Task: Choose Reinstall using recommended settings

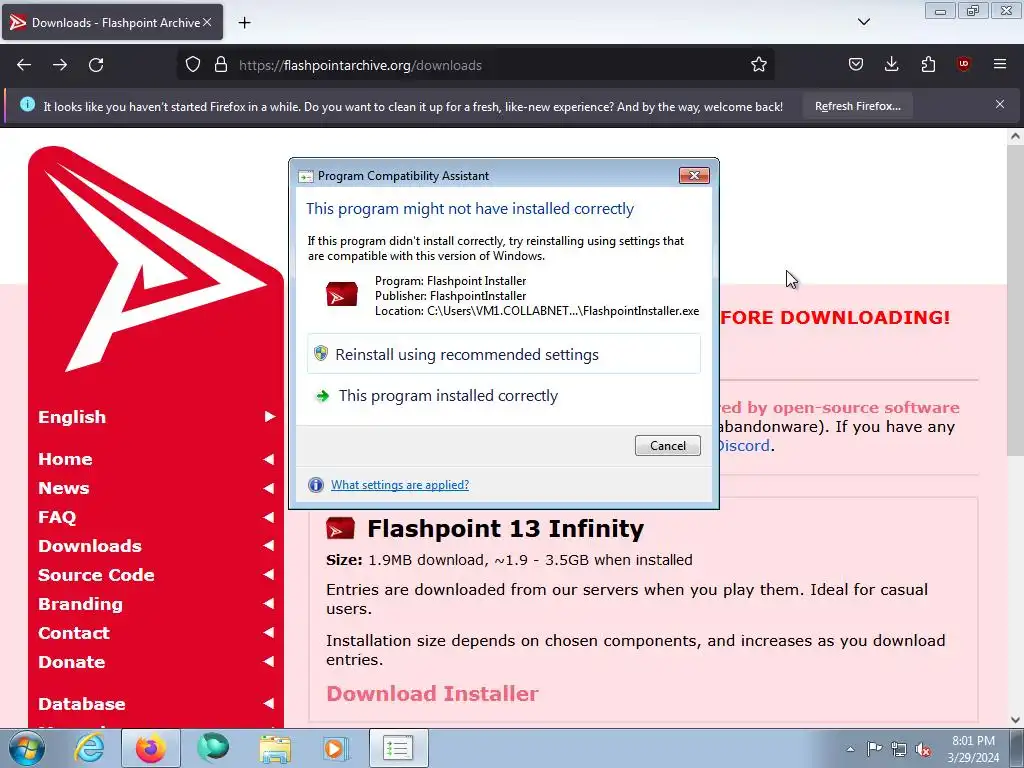Action: point(504,355)
